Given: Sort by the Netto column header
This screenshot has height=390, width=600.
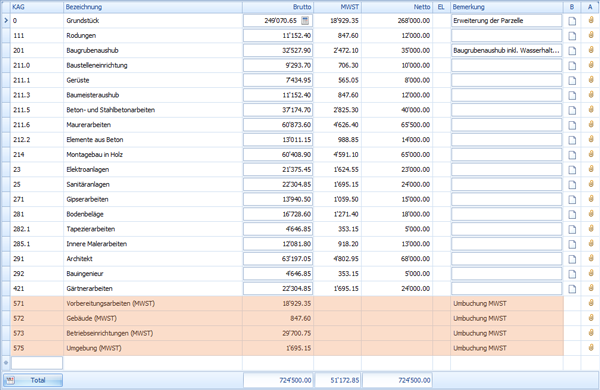Looking at the screenshot, I should click(x=397, y=7).
